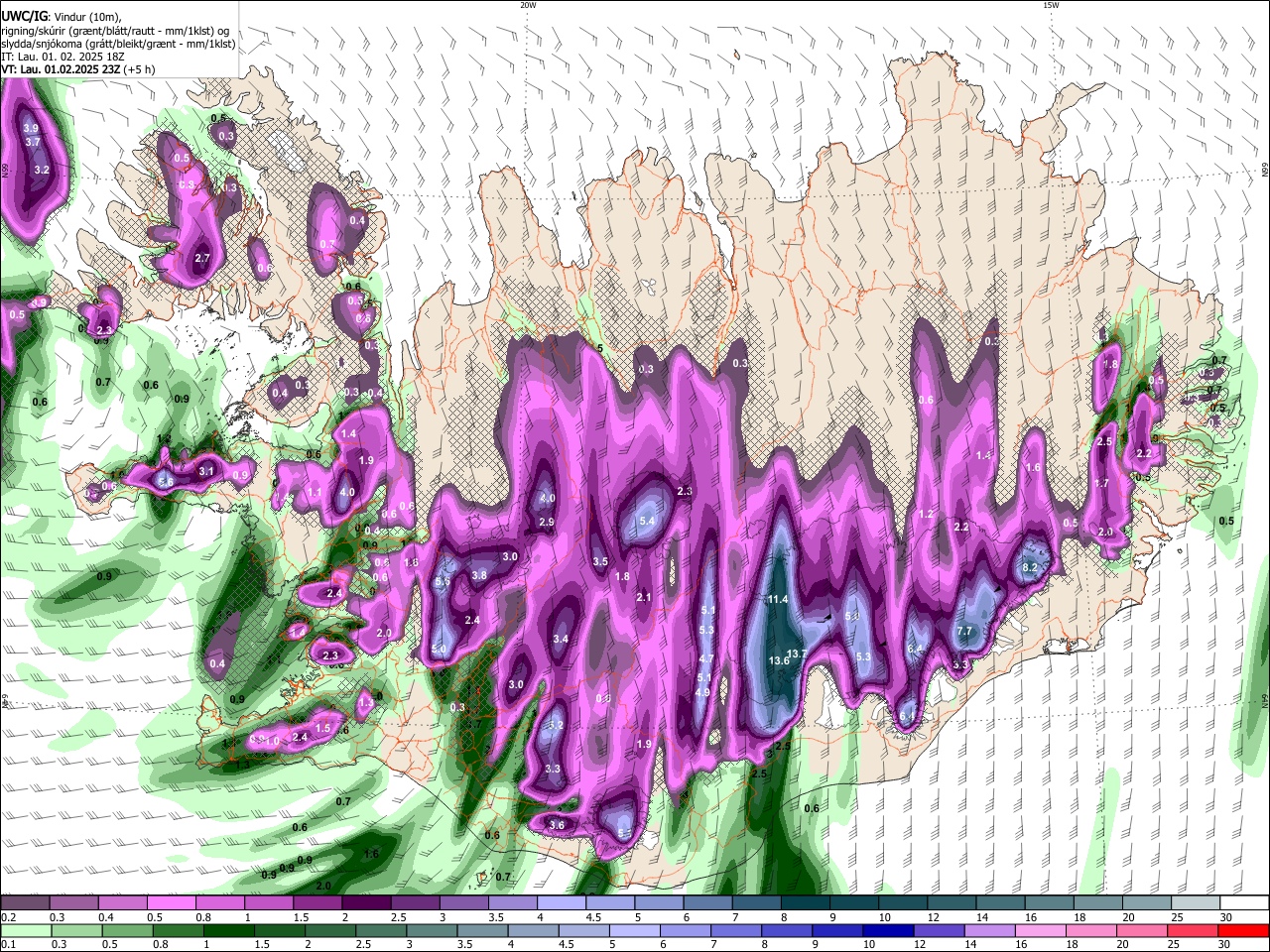Click the 3.4 precipitation value on the map
Screen dimensions: 1270x952
pyautogui.click(x=561, y=639)
